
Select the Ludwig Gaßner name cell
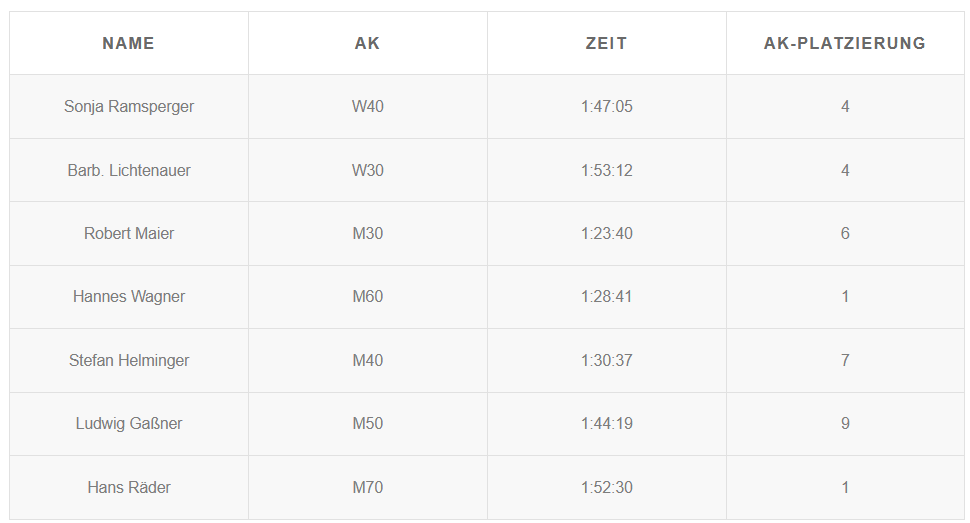[x=129, y=423]
